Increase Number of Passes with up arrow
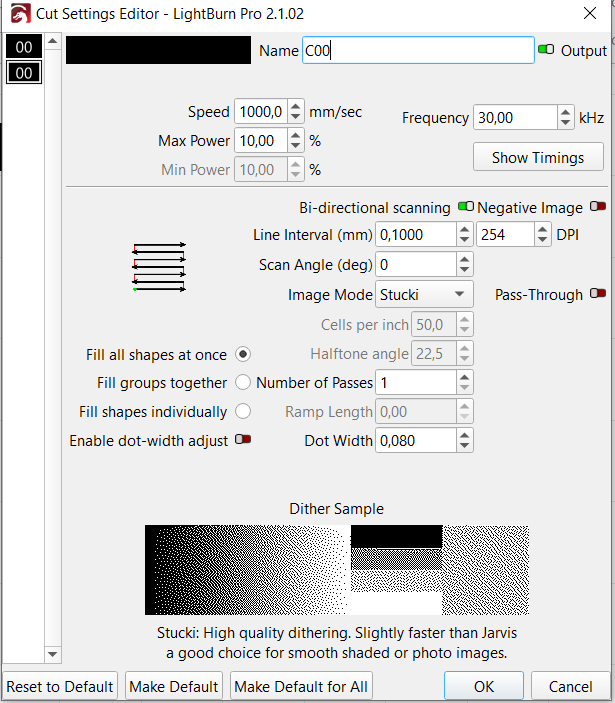Screen dimensions: 615x703 click(x=464, y=377)
